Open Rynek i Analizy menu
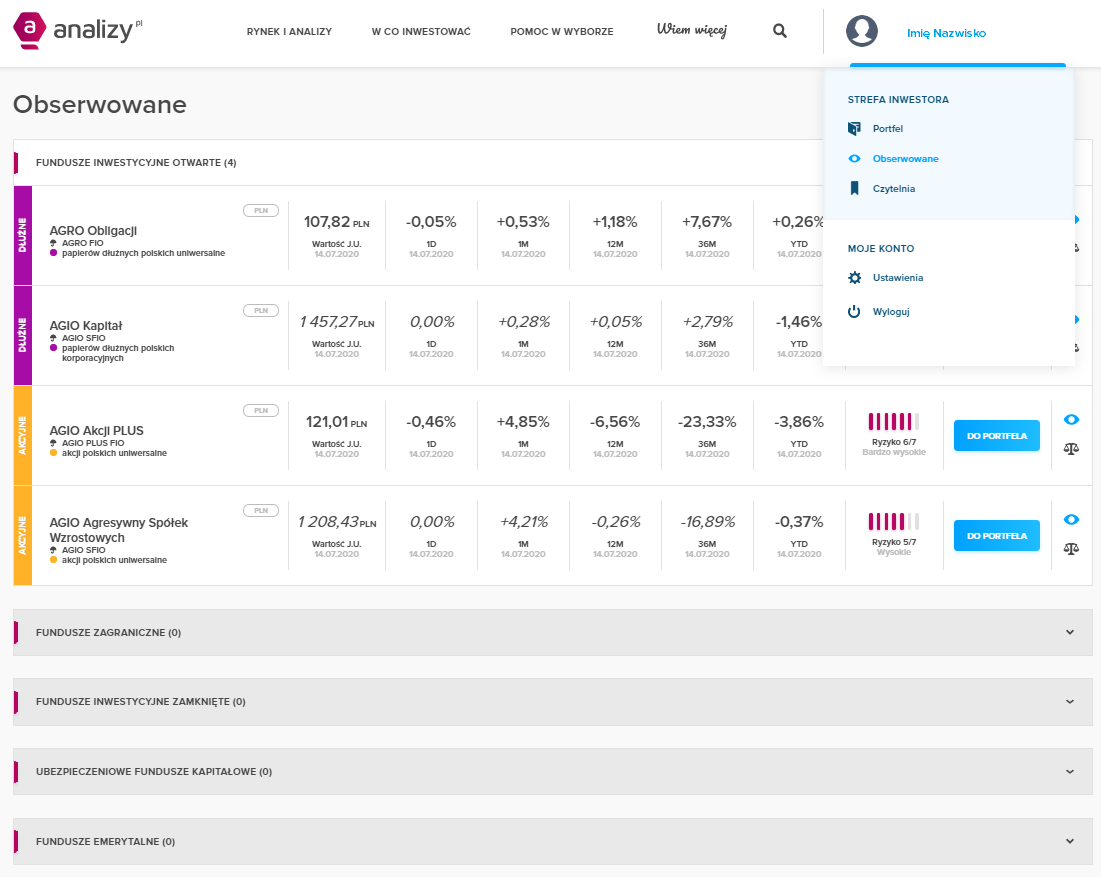The image size is (1101, 877). [x=289, y=32]
